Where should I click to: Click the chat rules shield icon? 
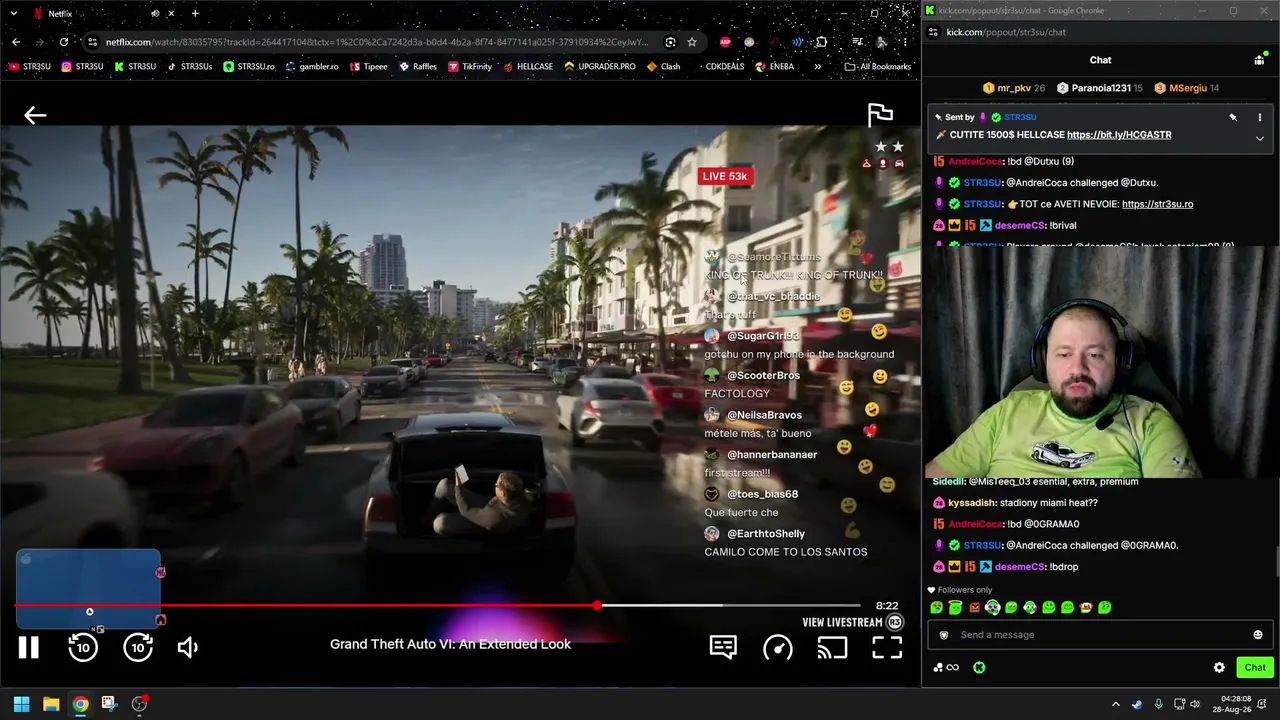click(943, 635)
